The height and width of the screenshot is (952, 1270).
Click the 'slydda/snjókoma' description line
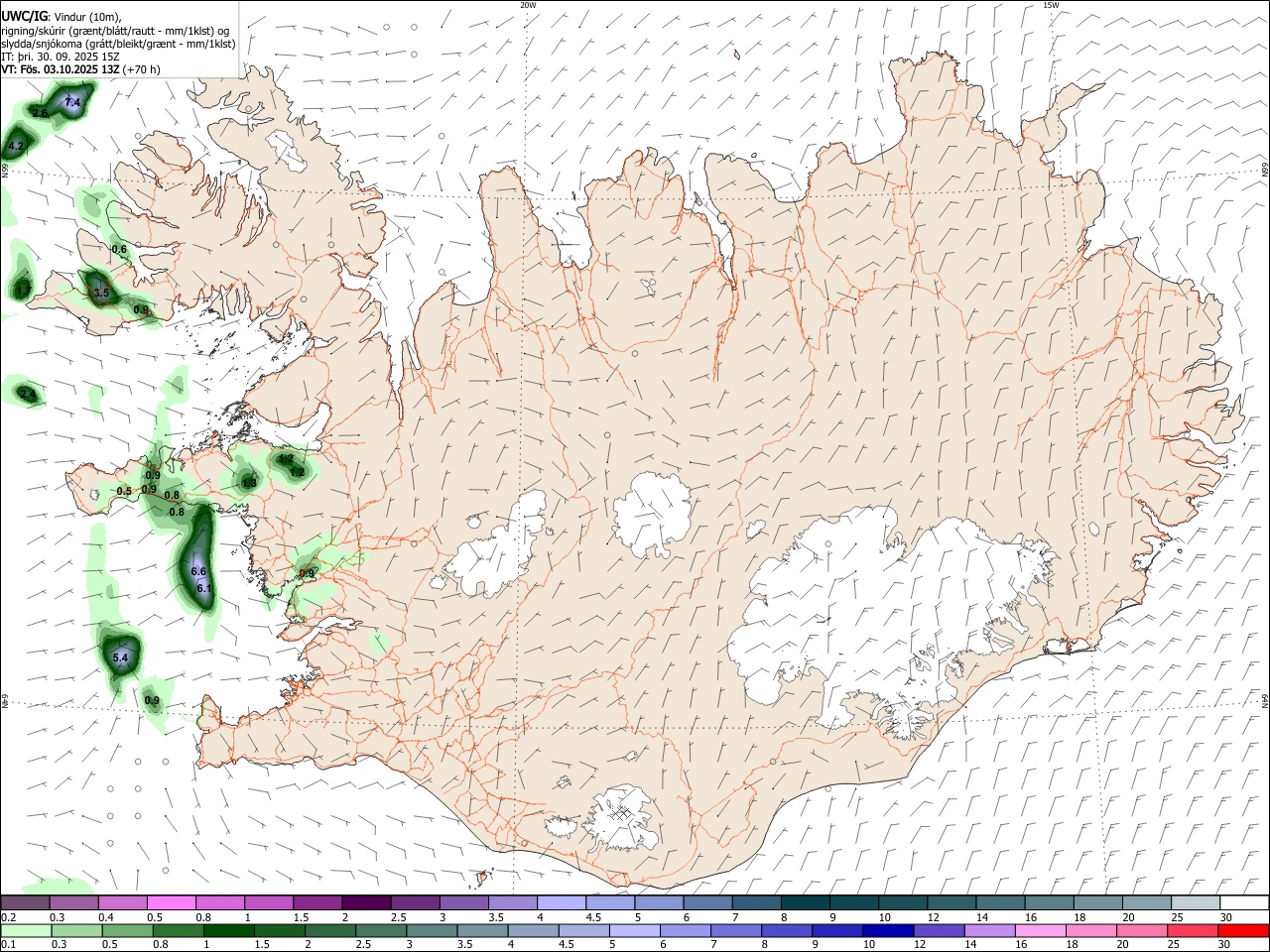(x=118, y=44)
